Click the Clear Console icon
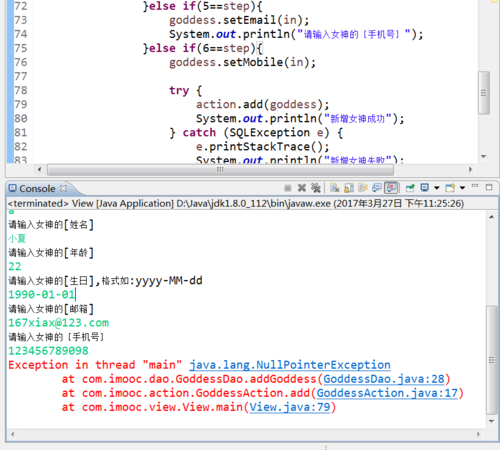500x450 pixels. 335,188
